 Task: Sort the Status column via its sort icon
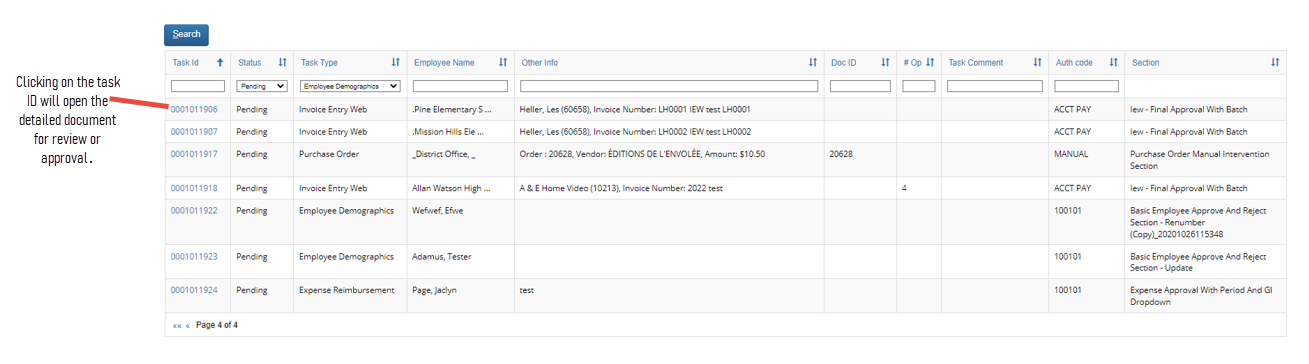[x=282, y=62]
